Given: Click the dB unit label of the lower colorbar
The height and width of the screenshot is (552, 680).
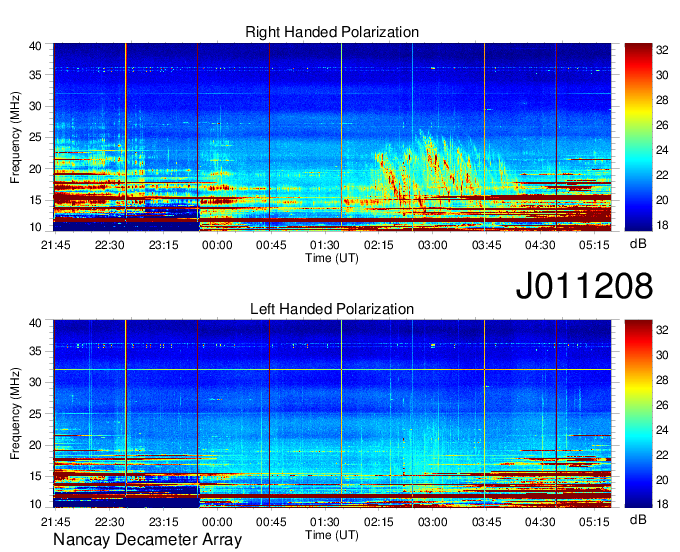Looking at the screenshot, I should point(638,519).
